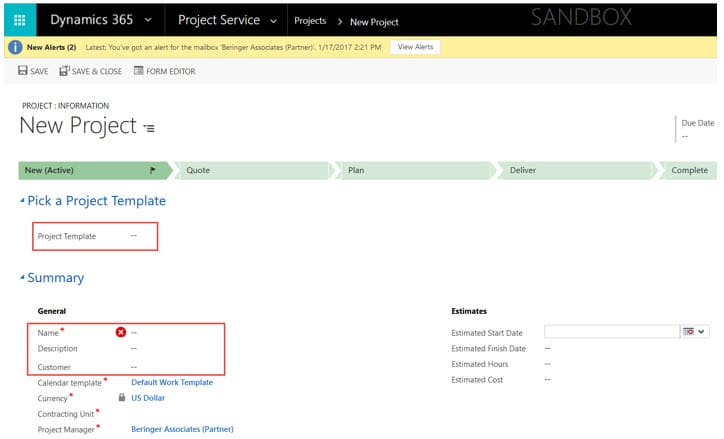Click New Project in the breadcrumb
This screenshot has width=724, height=439.
(x=374, y=22)
